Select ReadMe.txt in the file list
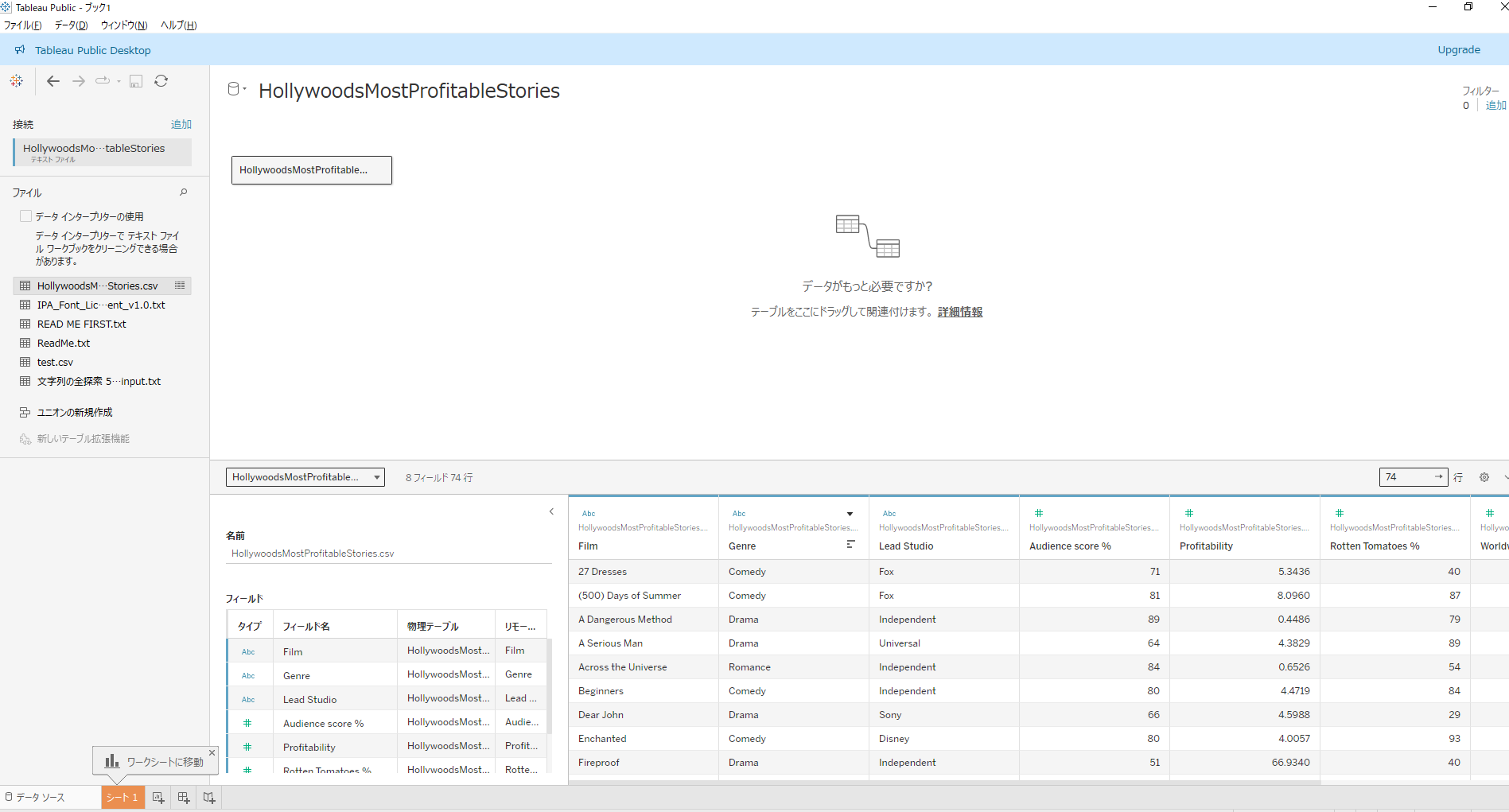 click(64, 343)
